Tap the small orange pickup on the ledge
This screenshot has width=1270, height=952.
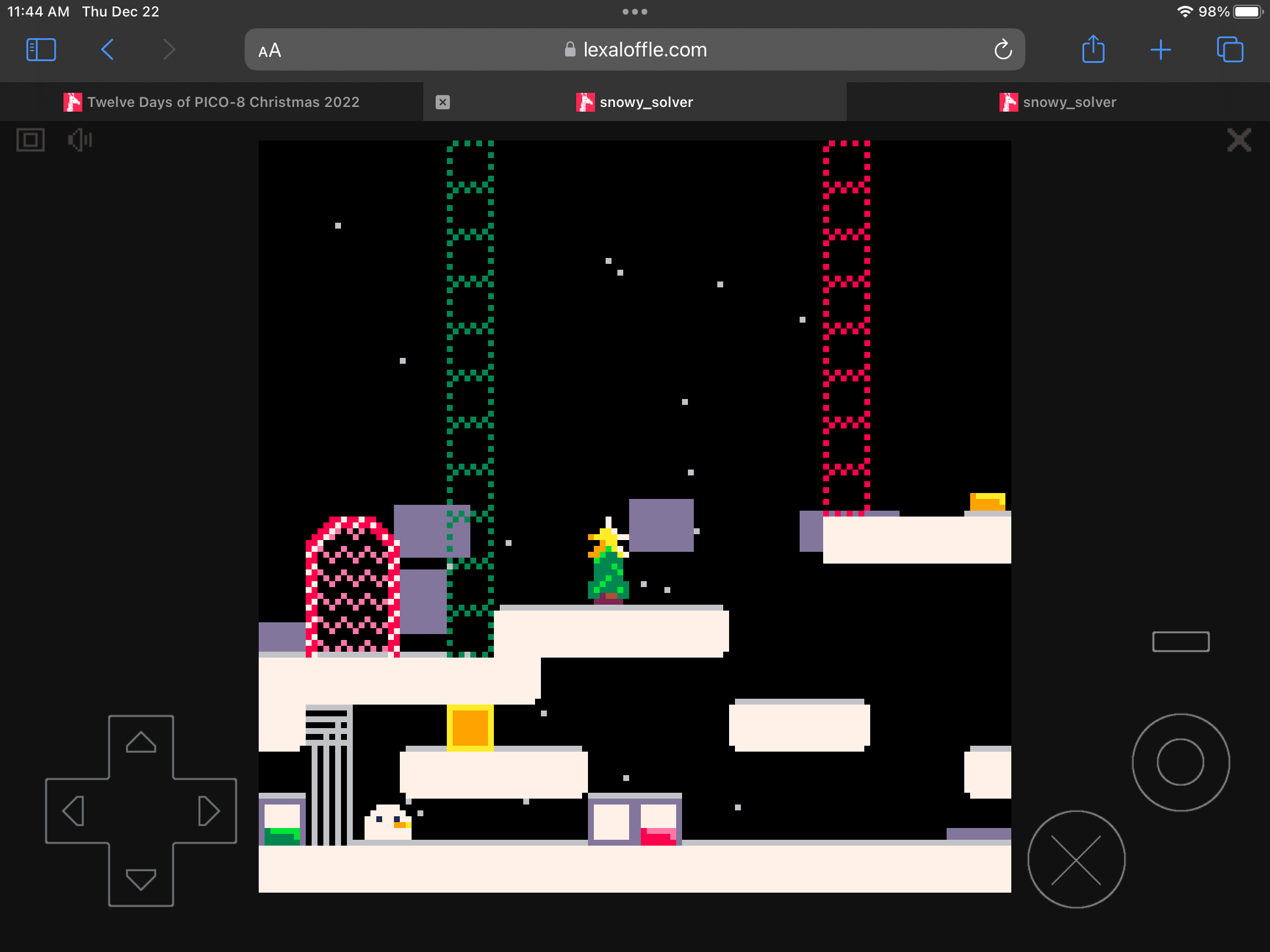coord(988,502)
